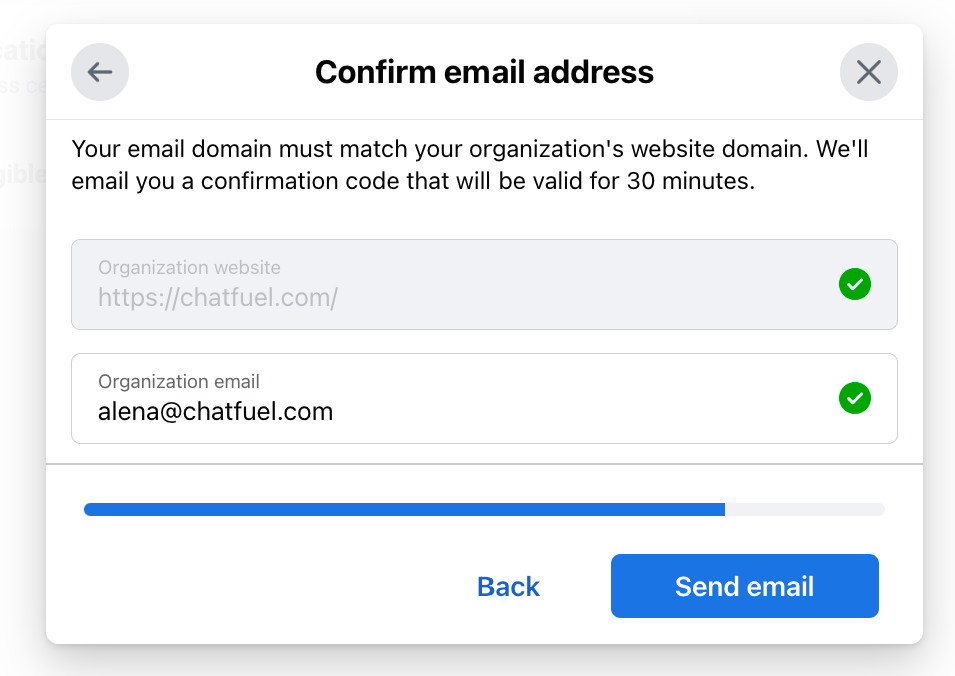955x676 pixels.
Task: Click the disabled Organization website field
Action: point(484,284)
